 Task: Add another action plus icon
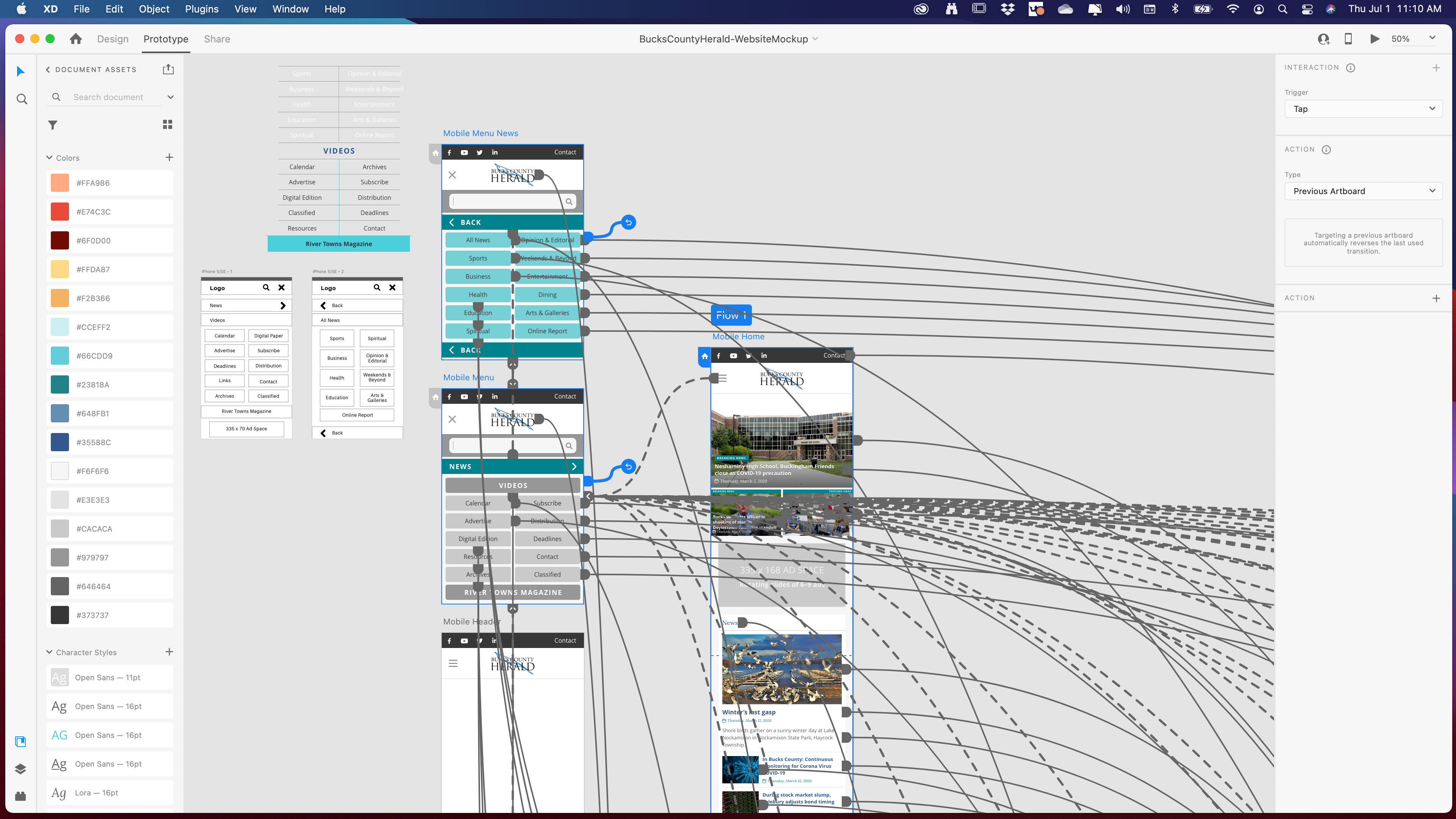tap(1436, 298)
